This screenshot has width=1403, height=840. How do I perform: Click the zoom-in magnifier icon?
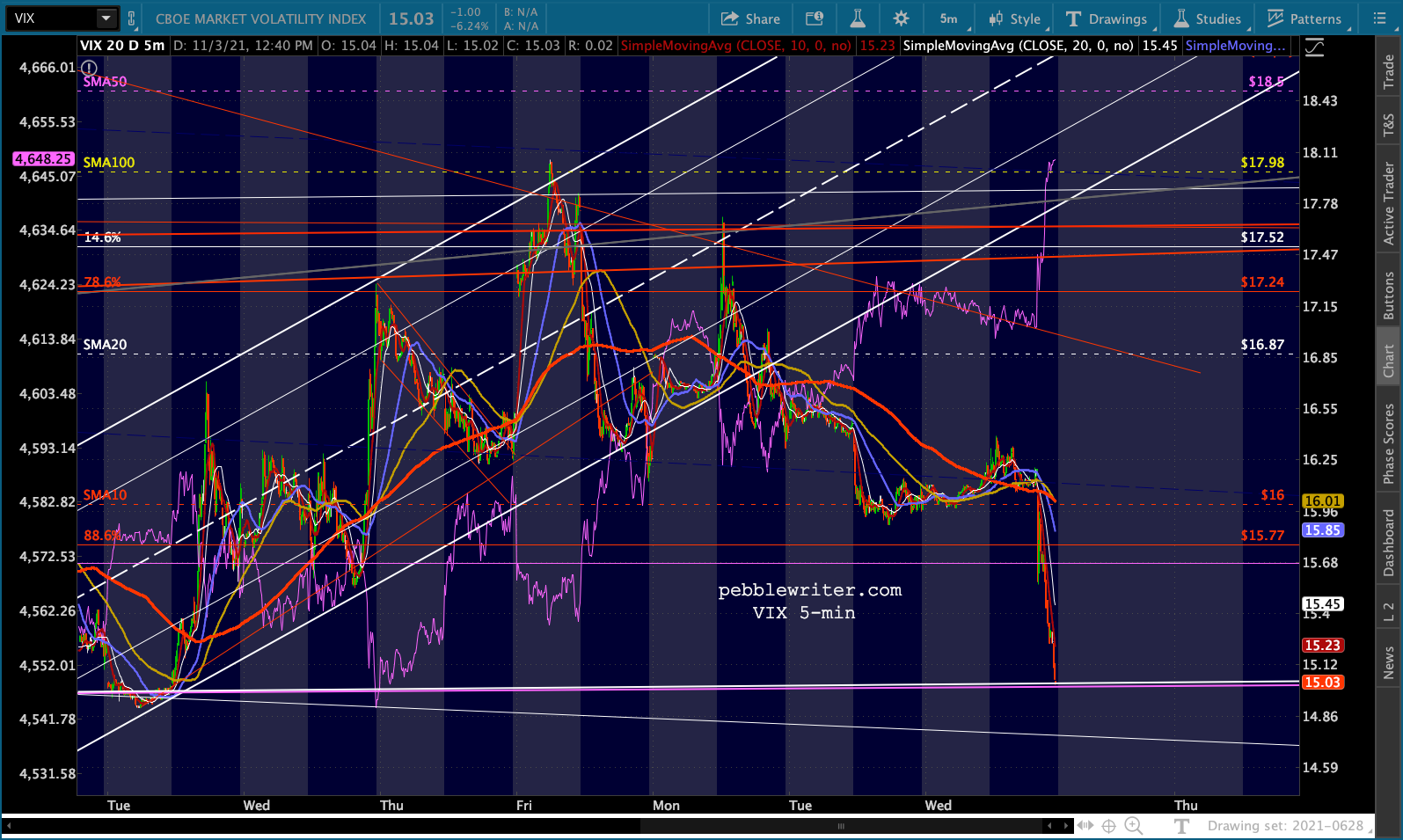(1134, 826)
